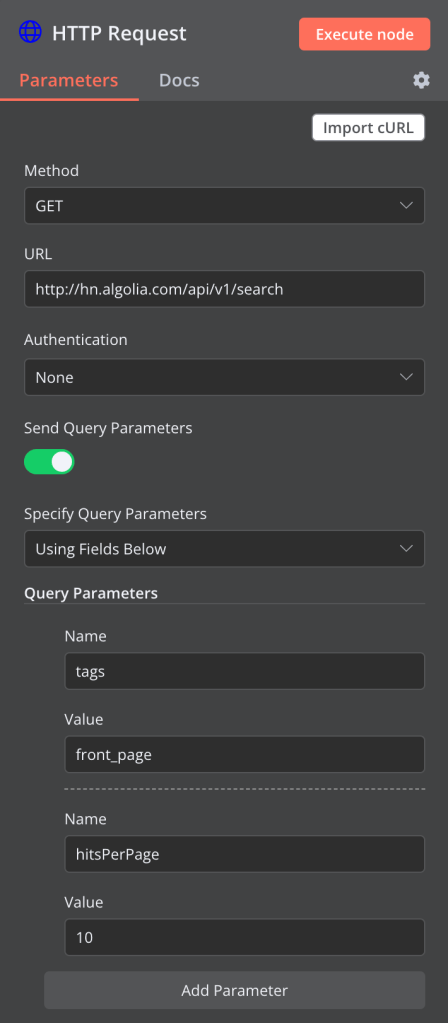
Task: Toggle the Send Query Parameters switch off
Action: pos(50,461)
